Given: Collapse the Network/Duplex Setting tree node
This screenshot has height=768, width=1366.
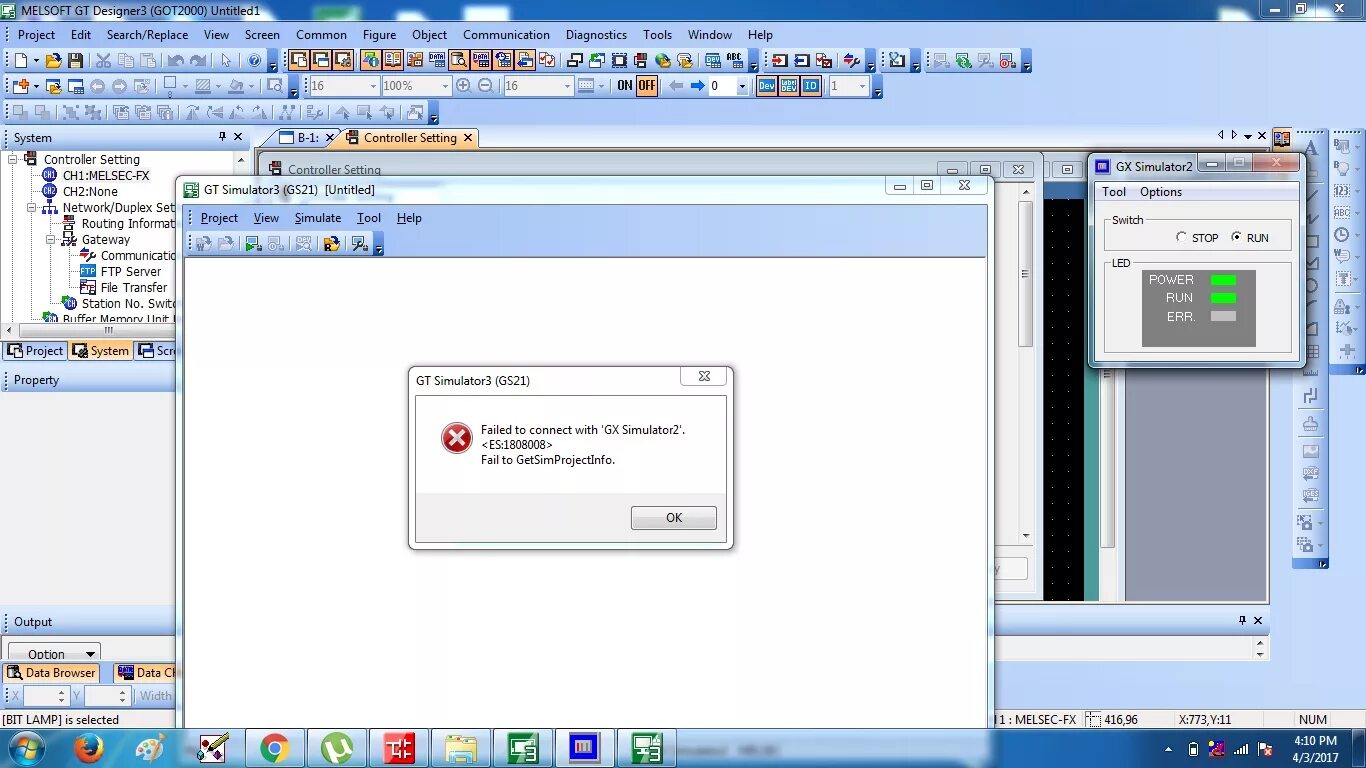Looking at the screenshot, I should (32, 208).
